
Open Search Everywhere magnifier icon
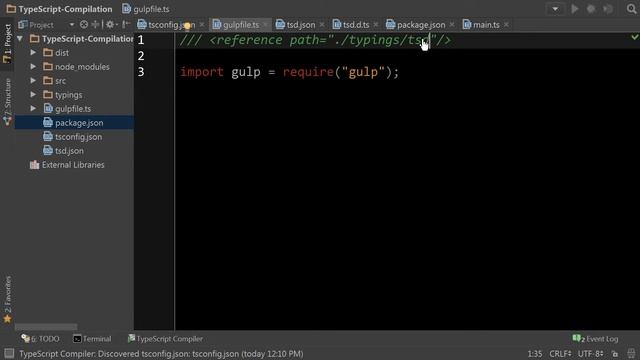pos(631,9)
